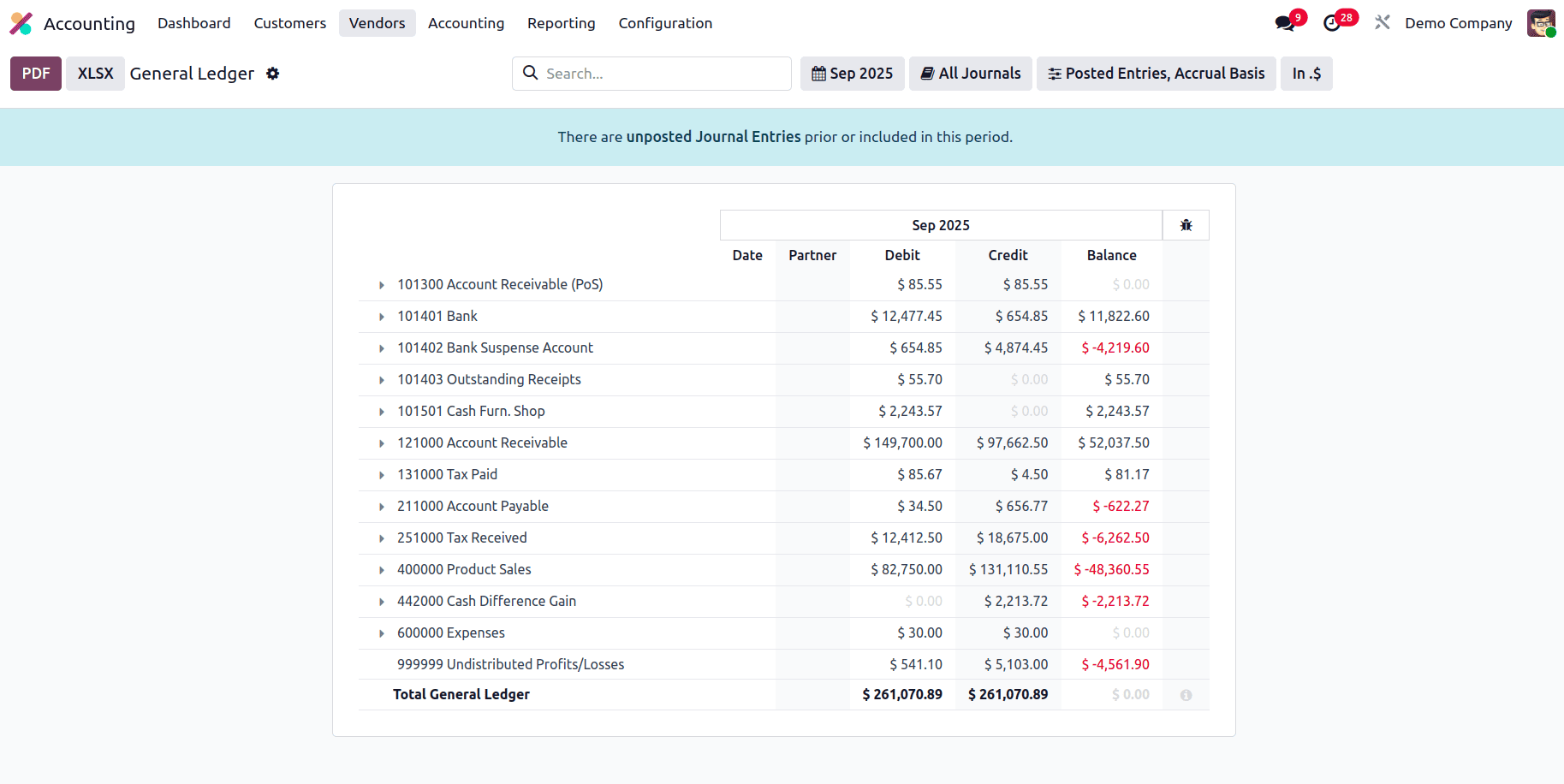
Task: Click the Demo Company avatar
Action: pyautogui.click(x=1542, y=23)
